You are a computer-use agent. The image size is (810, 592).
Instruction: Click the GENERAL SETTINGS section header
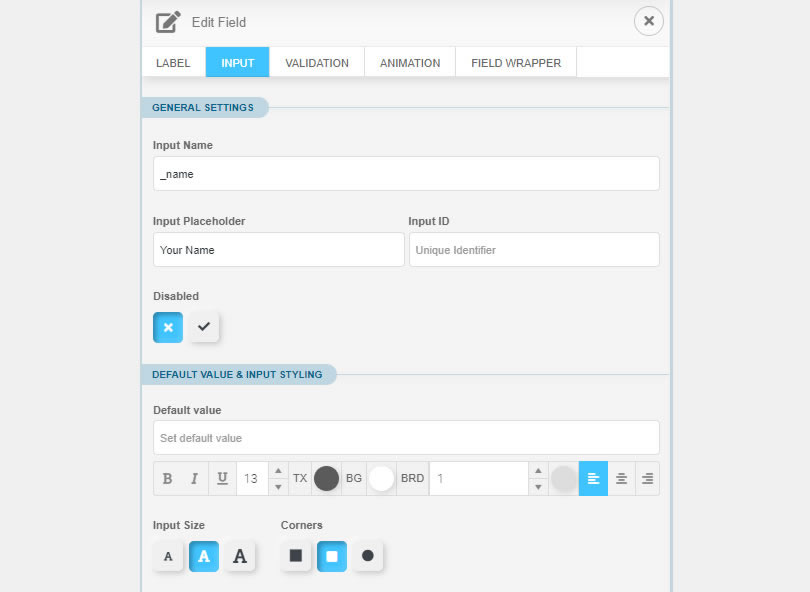click(x=203, y=107)
